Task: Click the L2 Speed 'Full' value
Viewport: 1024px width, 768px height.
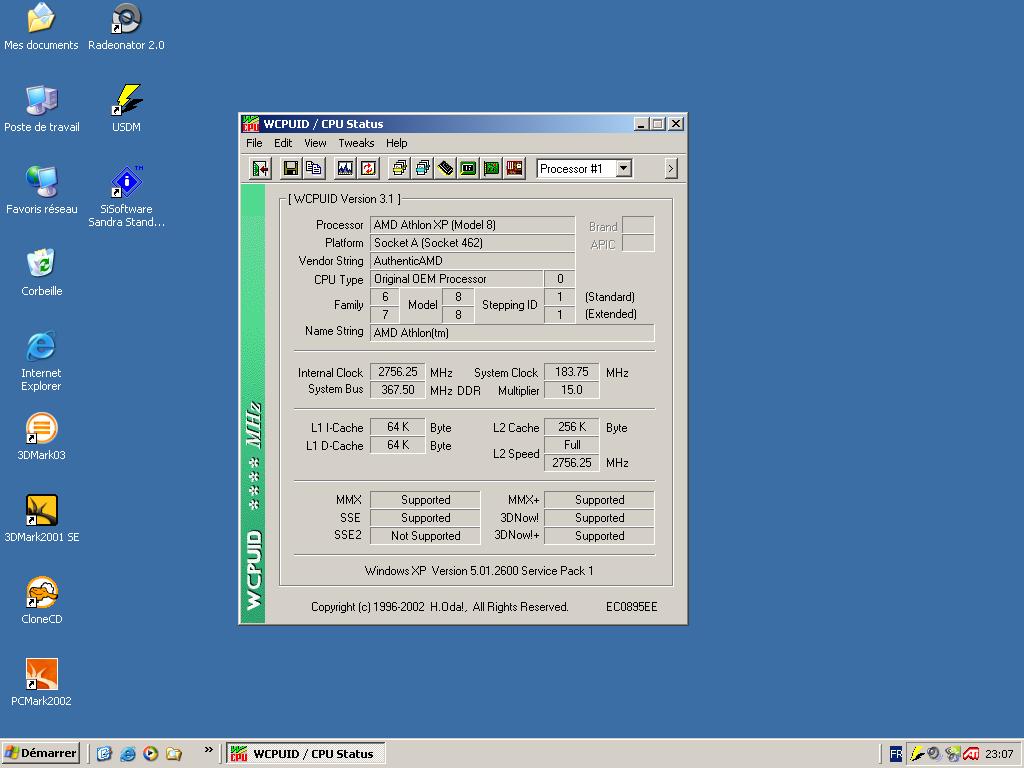Action: (x=571, y=445)
